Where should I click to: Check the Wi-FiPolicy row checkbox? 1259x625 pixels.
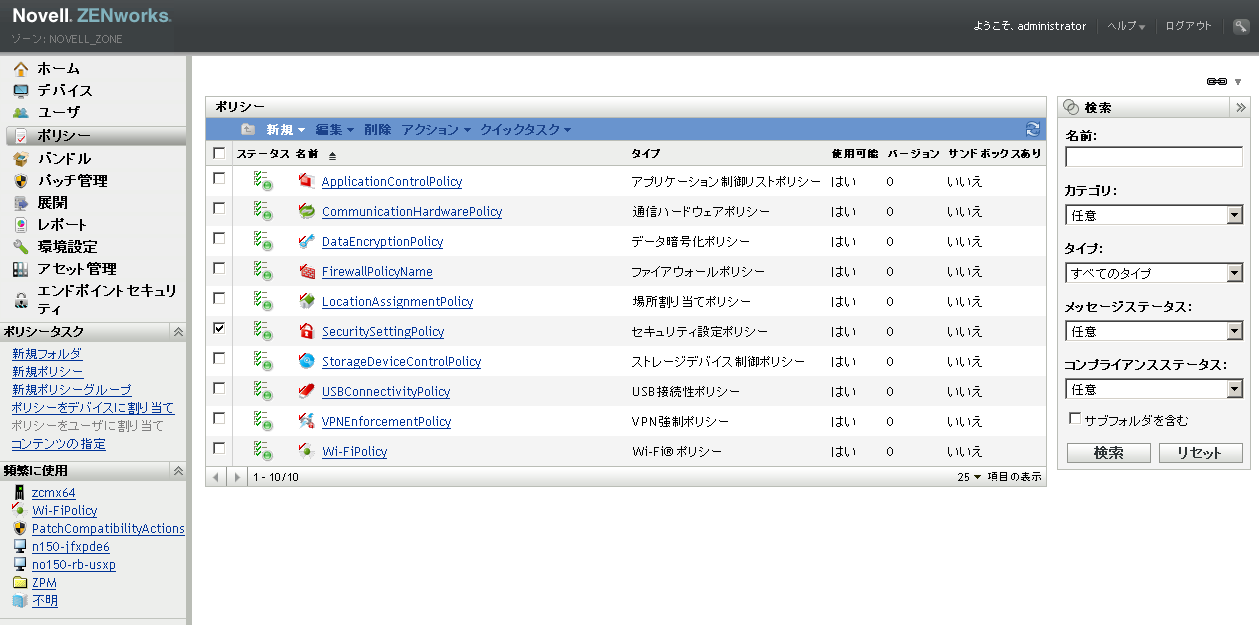(x=220, y=448)
